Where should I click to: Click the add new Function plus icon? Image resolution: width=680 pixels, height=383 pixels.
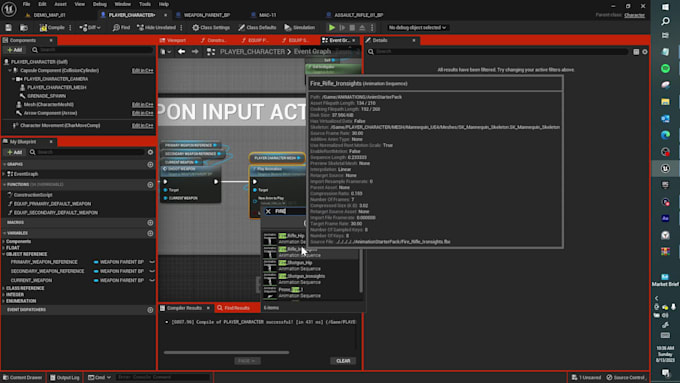click(x=150, y=185)
